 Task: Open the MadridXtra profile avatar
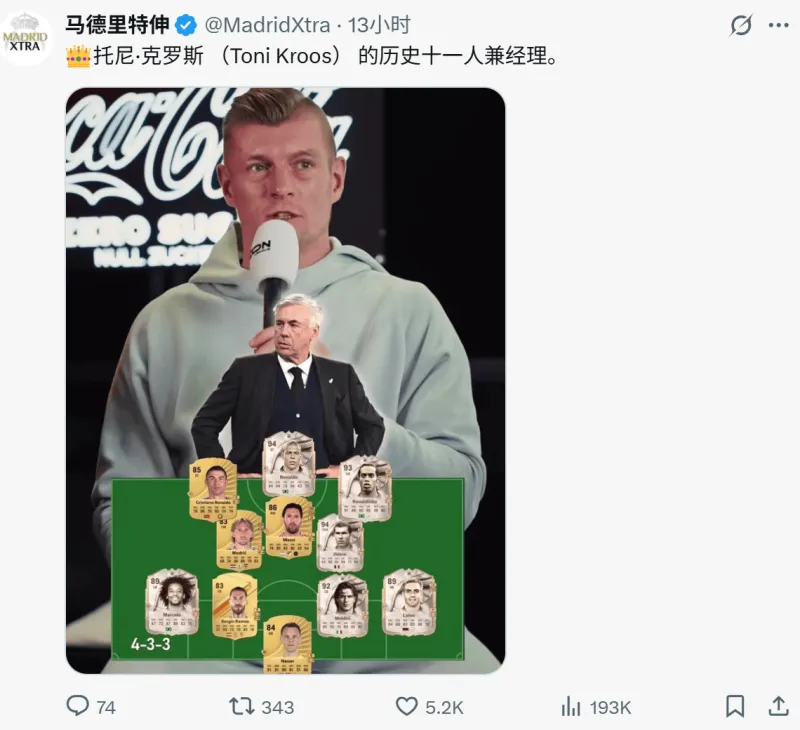(25, 39)
